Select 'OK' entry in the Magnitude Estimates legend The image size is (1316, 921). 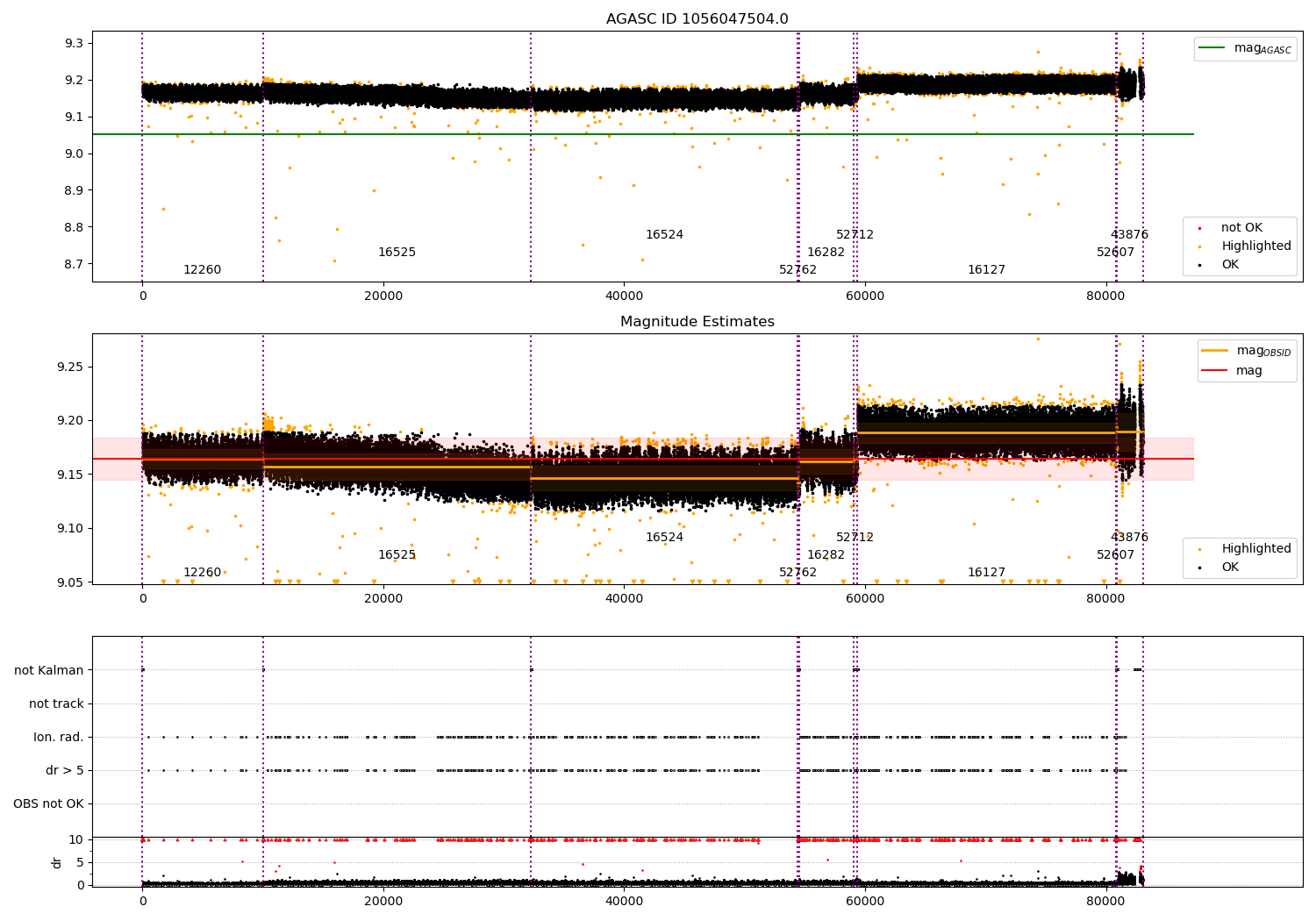point(1230,568)
